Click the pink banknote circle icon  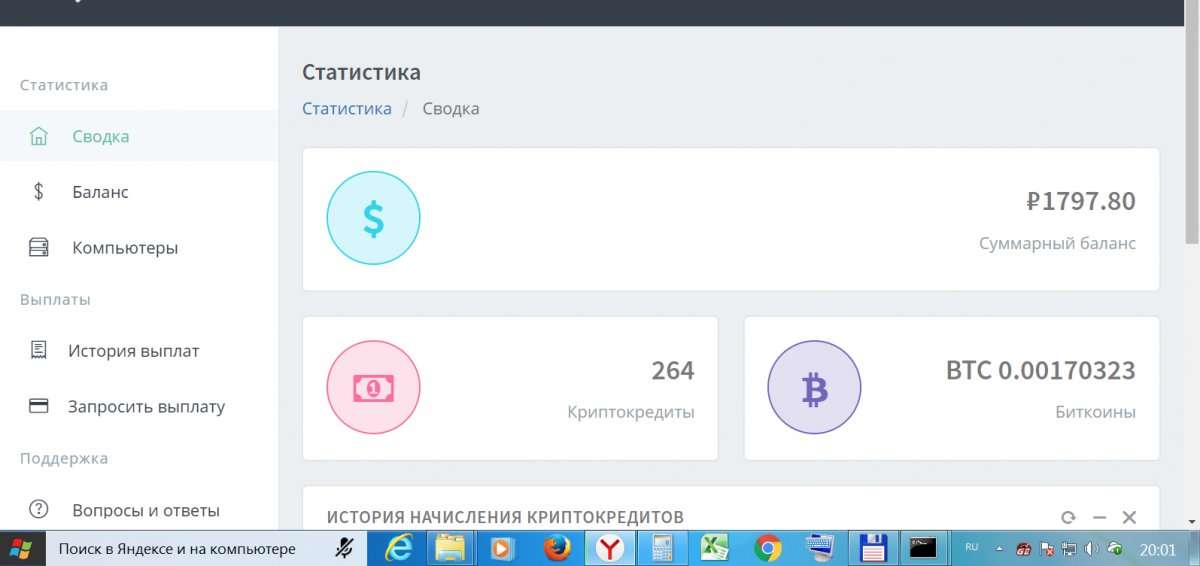pyautogui.click(x=373, y=387)
